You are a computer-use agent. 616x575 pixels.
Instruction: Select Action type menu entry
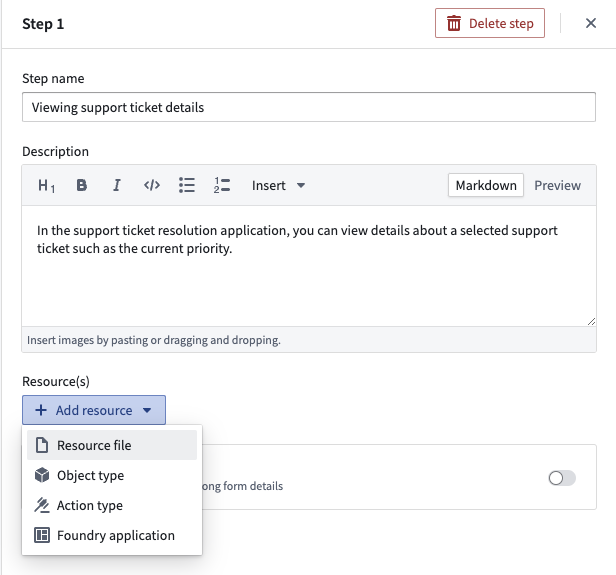(112, 505)
